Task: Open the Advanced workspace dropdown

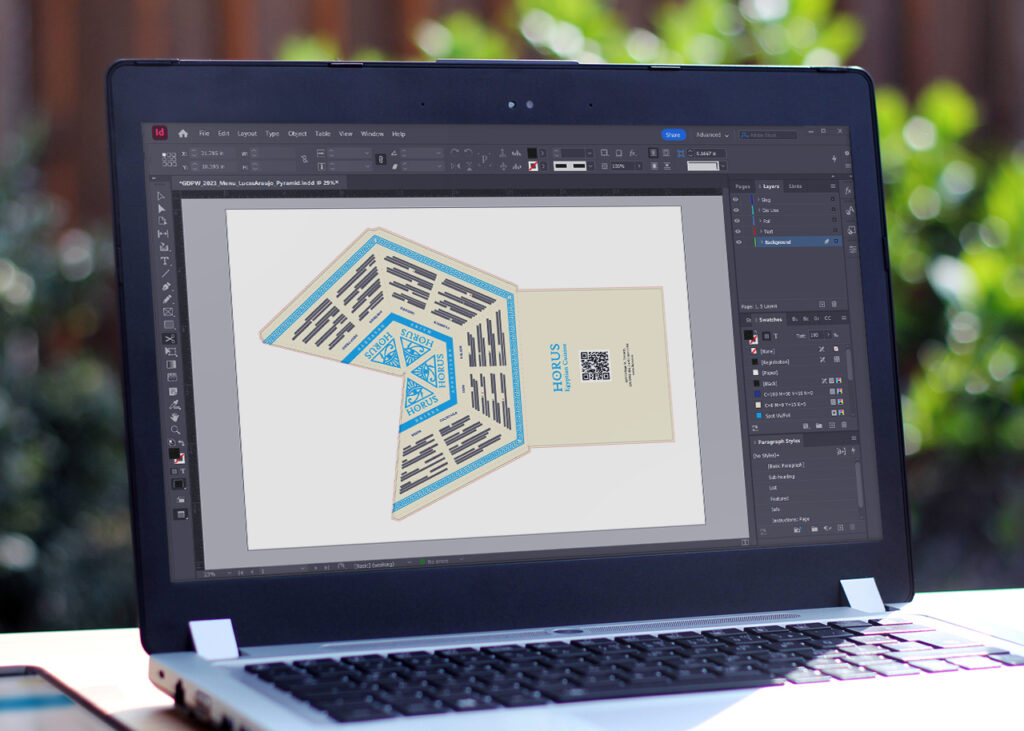Action: (x=712, y=135)
